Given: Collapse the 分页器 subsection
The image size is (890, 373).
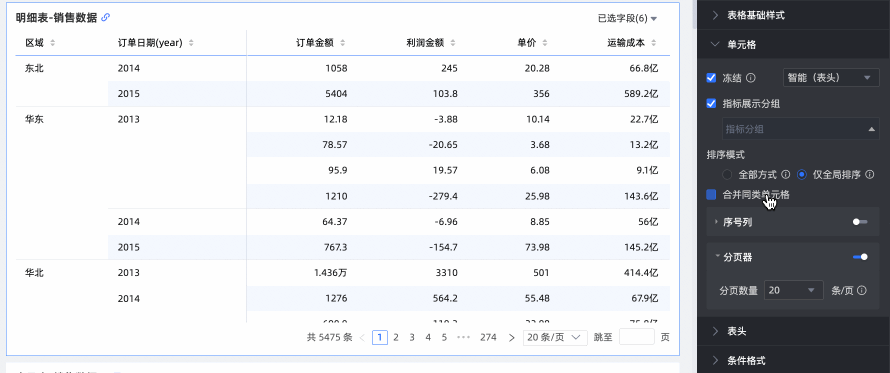Looking at the screenshot, I should click(717, 257).
